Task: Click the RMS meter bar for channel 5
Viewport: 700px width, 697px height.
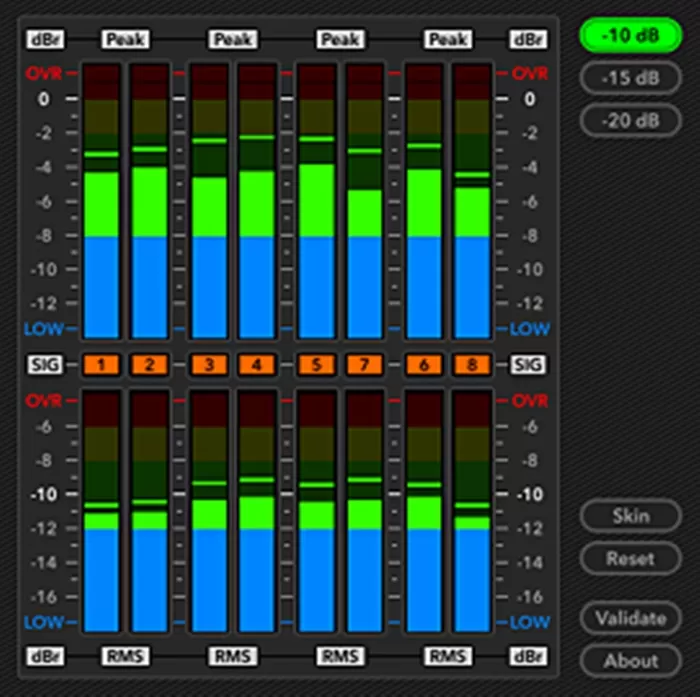Action: tap(317, 511)
